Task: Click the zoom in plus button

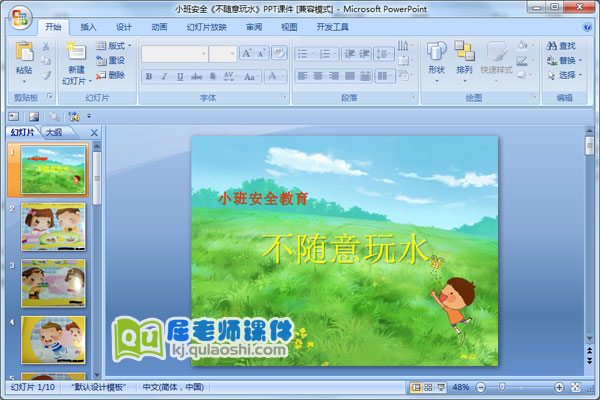Action: 559,388
